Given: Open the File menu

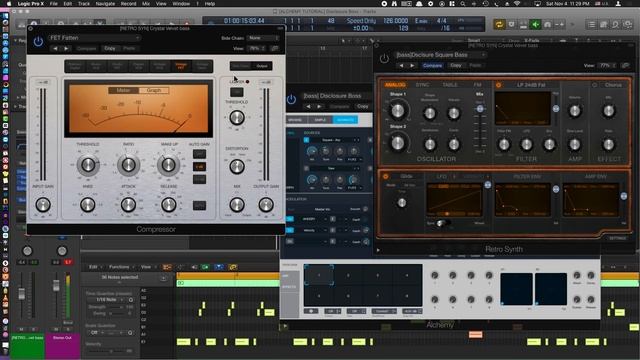Looking at the screenshot, I should pos(53,4).
